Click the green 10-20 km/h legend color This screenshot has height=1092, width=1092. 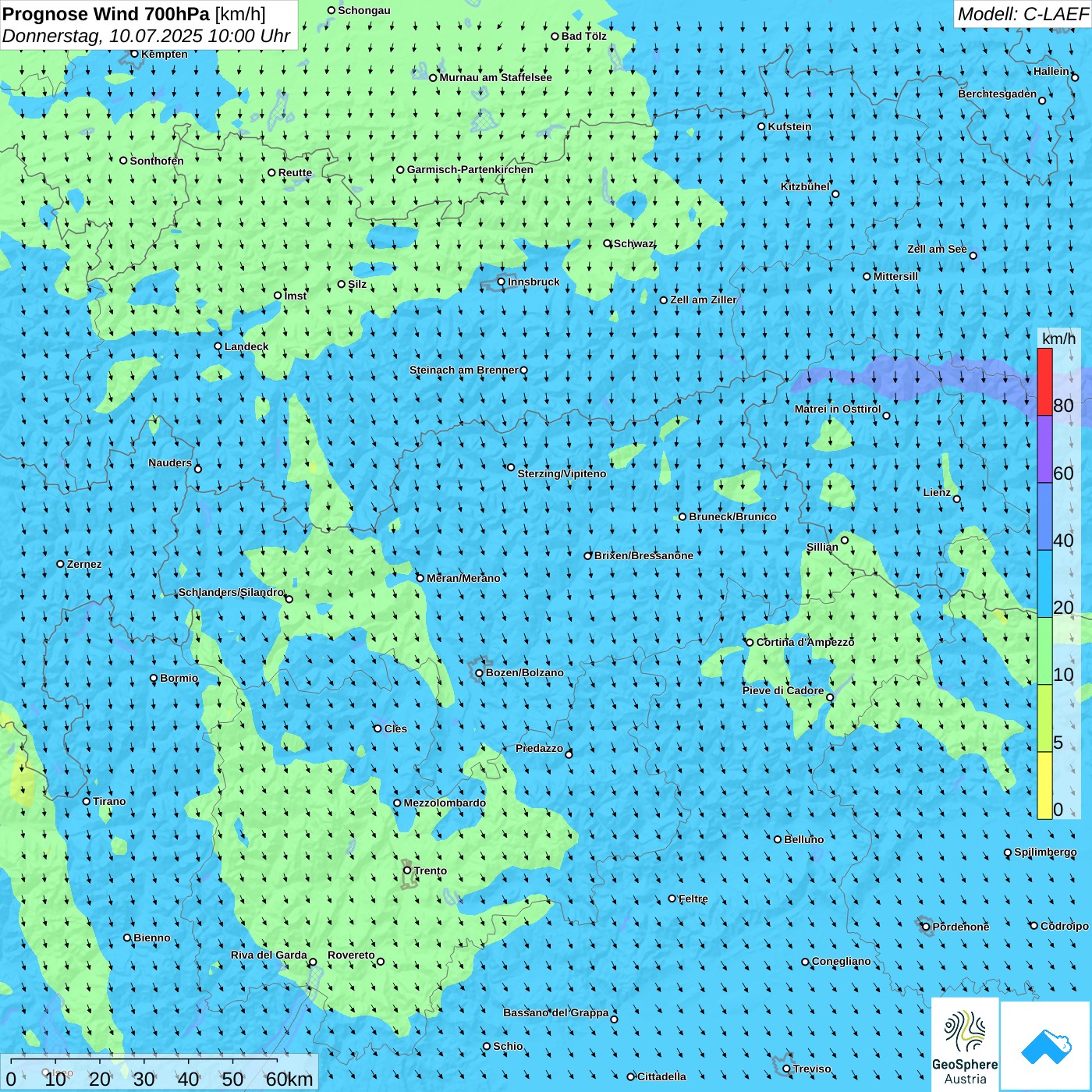tap(1044, 651)
